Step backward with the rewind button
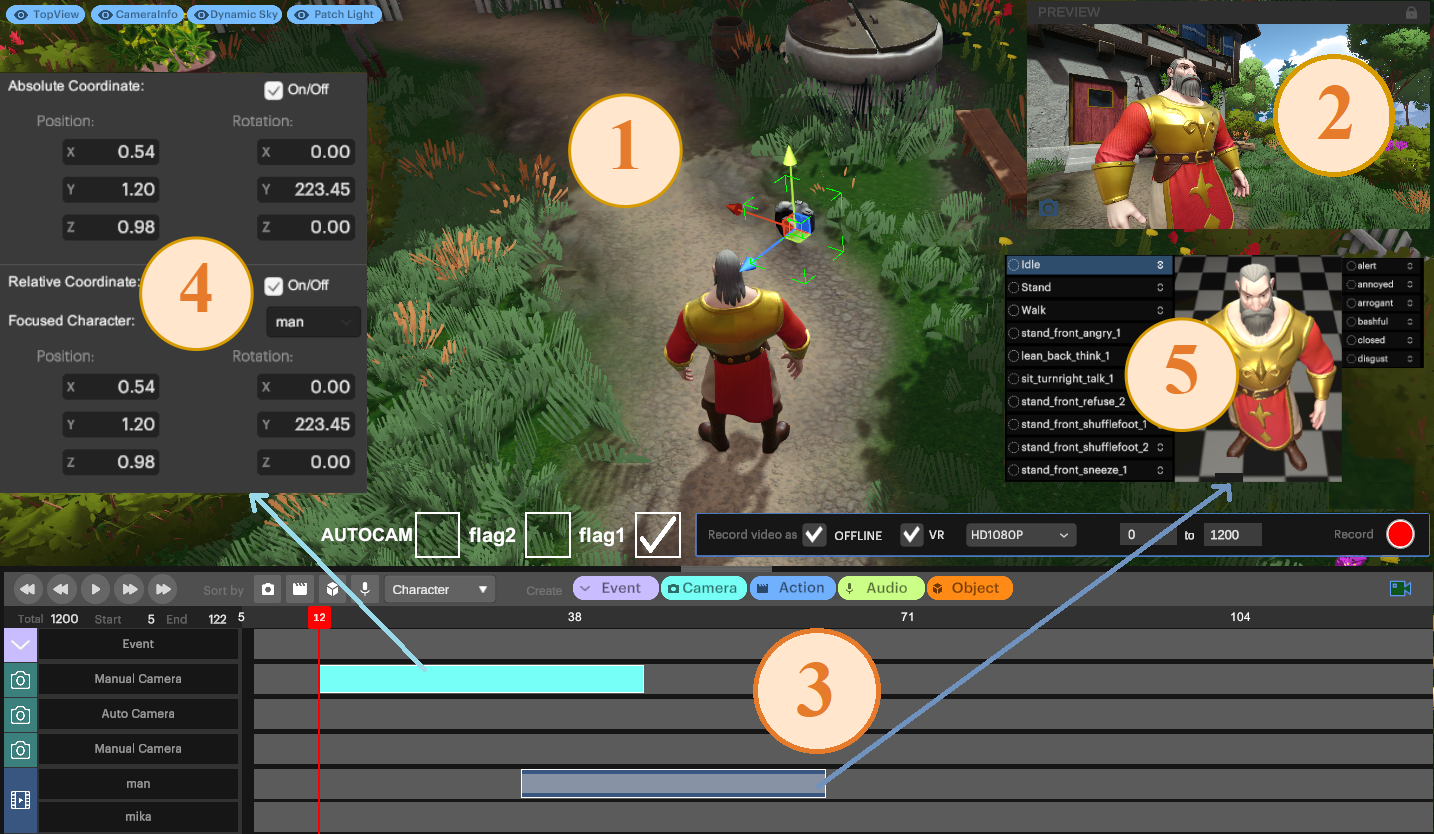 click(61, 589)
